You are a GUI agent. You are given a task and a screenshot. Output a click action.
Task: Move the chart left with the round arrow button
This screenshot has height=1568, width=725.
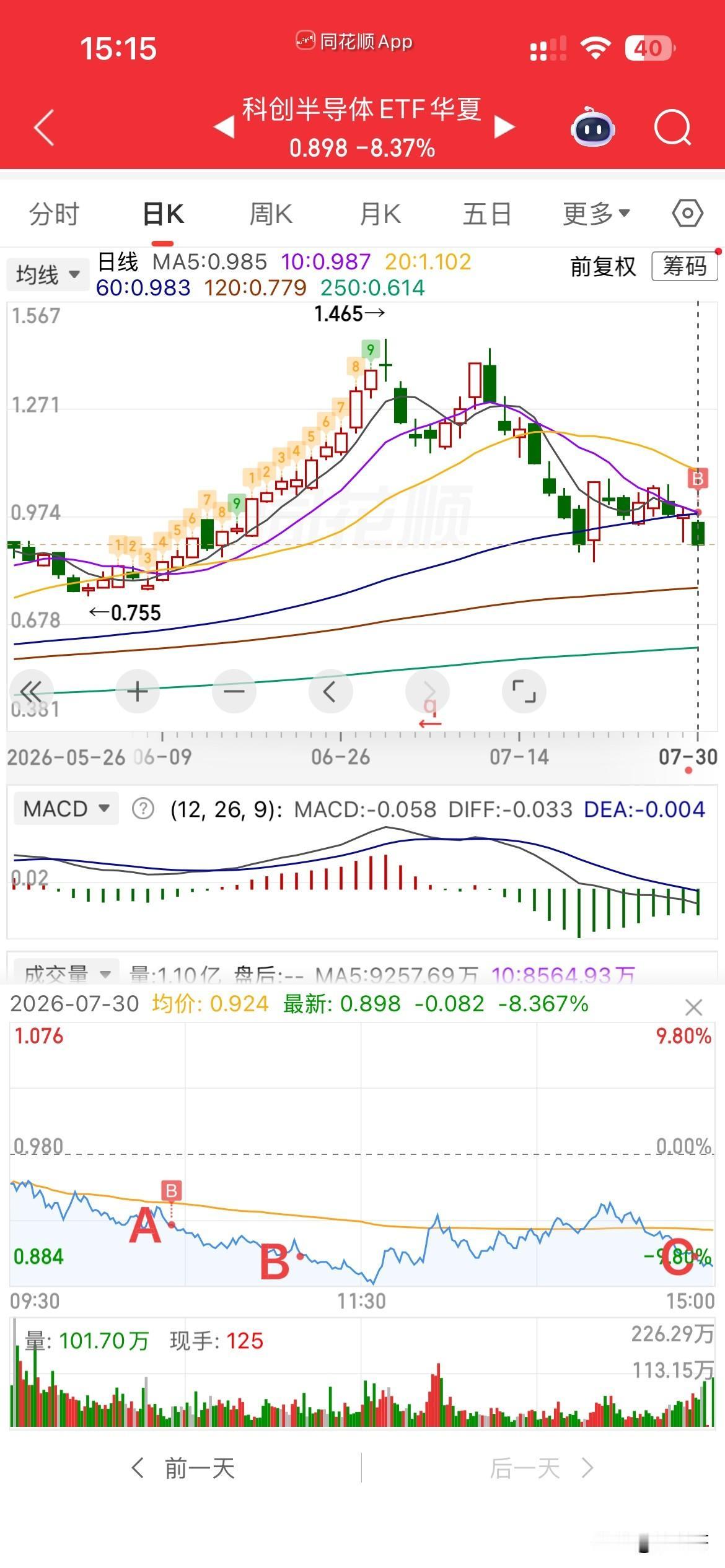pyautogui.click(x=331, y=691)
